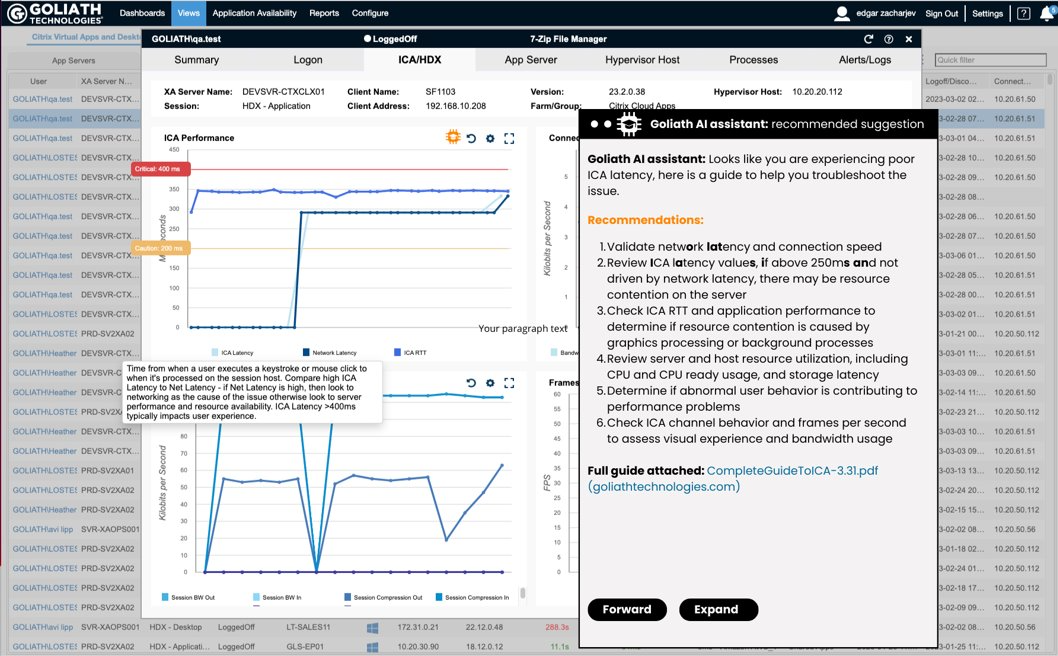The height and width of the screenshot is (656, 1058).
Task: Switch to the Summary tab
Action: tap(196, 59)
